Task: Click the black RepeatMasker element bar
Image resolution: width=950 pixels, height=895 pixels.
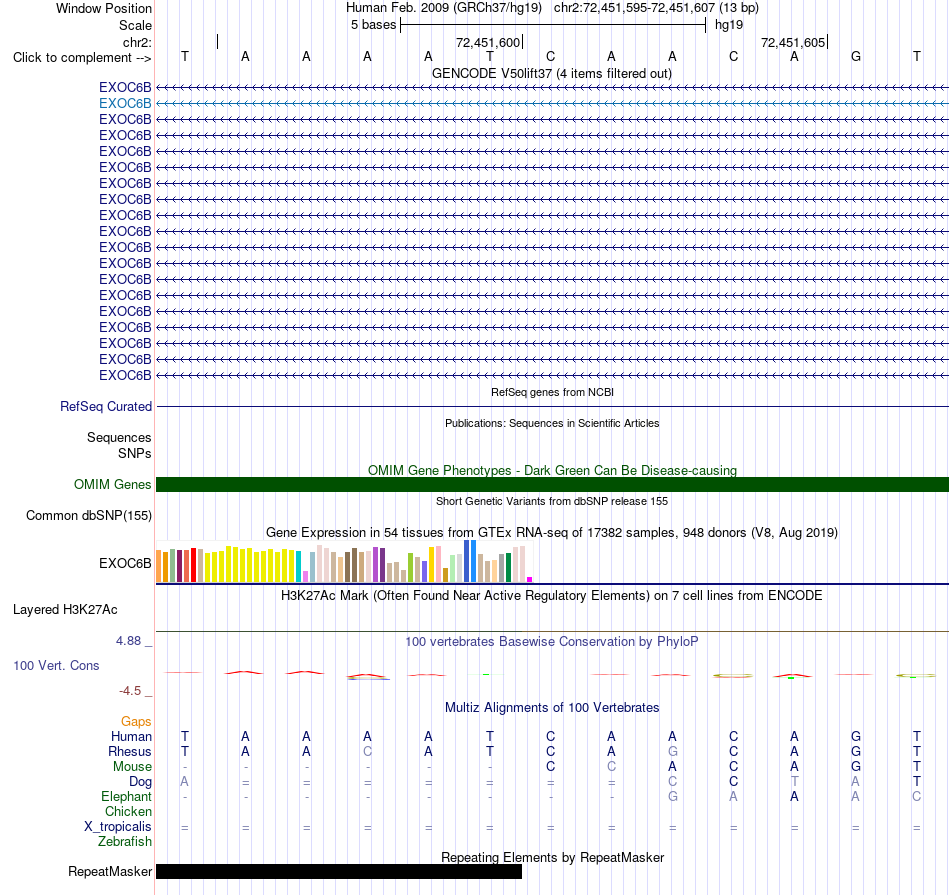Action: click(339, 871)
